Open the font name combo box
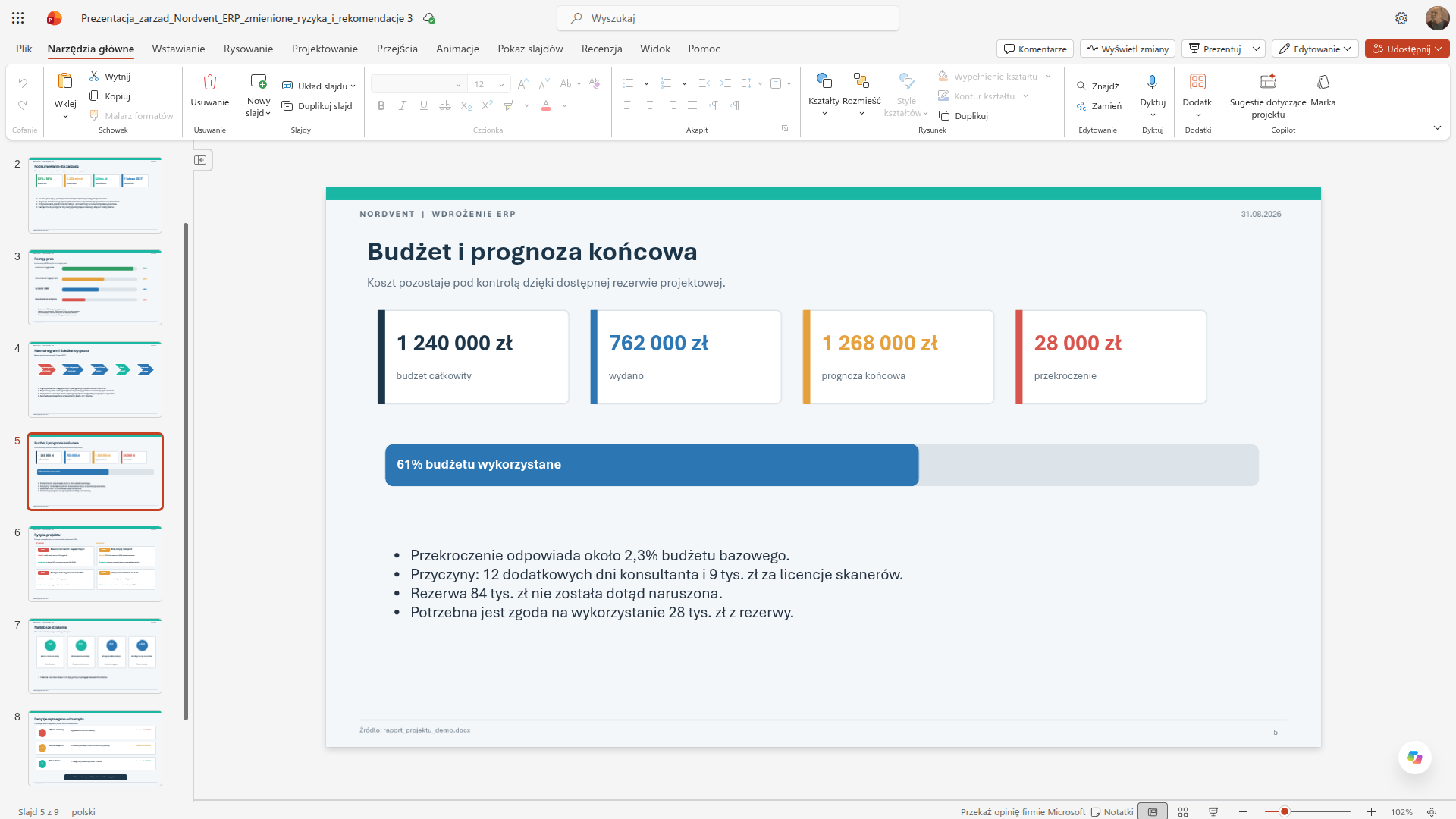This screenshot has height=819, width=1456. pyautogui.click(x=417, y=84)
